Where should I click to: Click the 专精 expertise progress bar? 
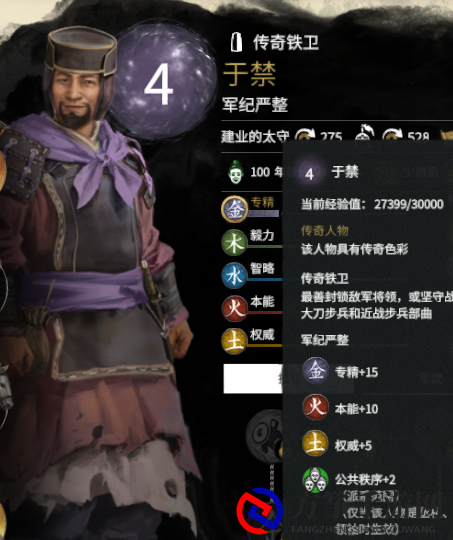[x=264, y=214]
